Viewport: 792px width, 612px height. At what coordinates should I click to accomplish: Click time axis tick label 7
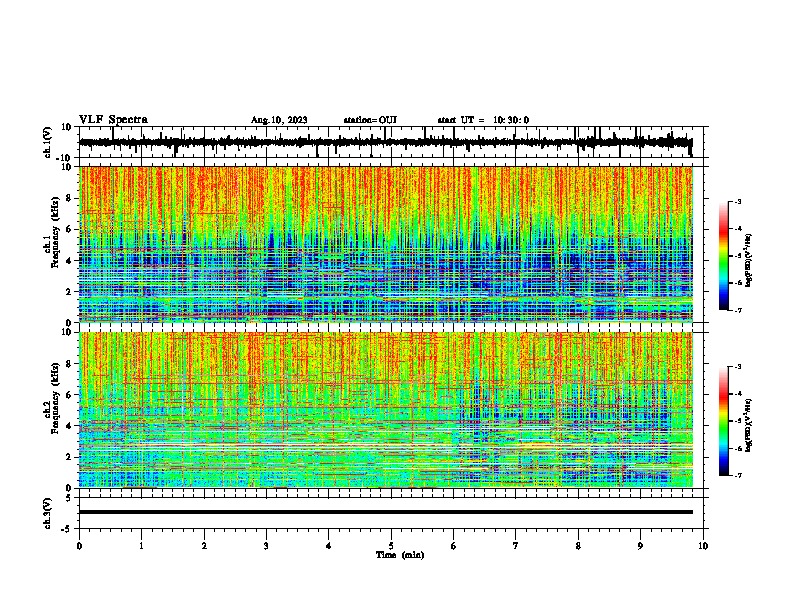pos(516,546)
